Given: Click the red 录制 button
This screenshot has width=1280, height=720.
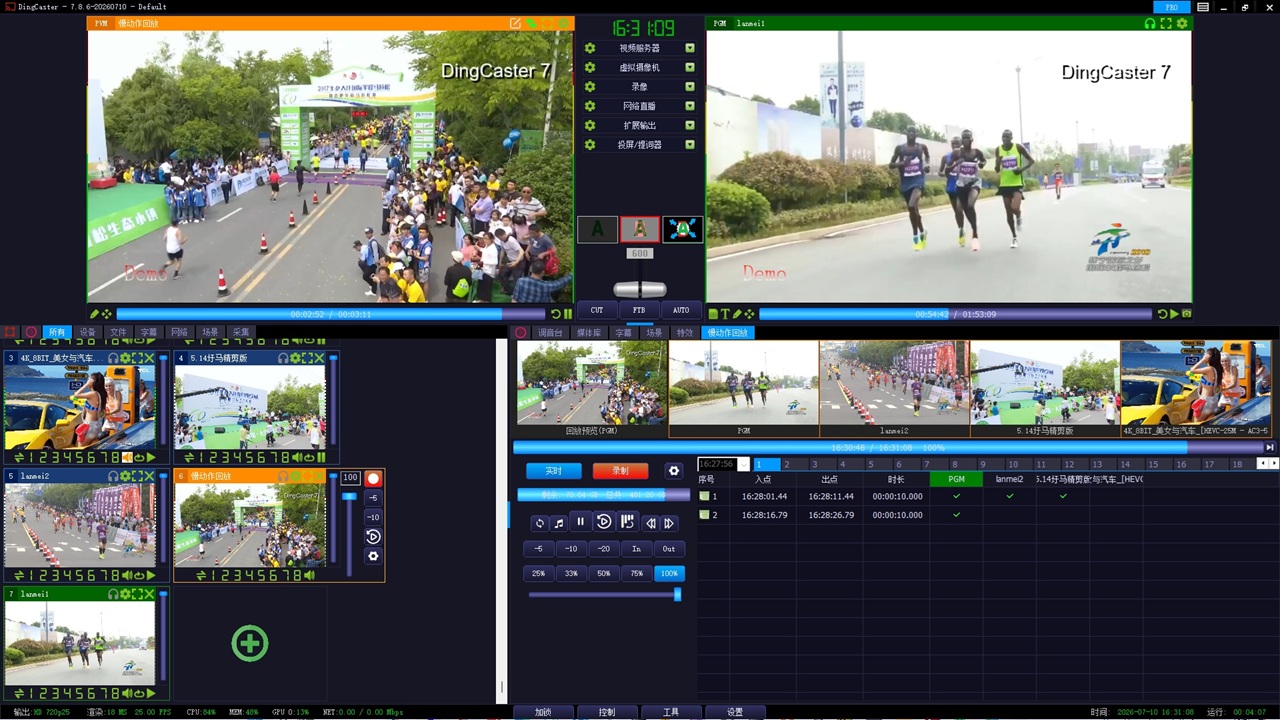Looking at the screenshot, I should 620,471.
